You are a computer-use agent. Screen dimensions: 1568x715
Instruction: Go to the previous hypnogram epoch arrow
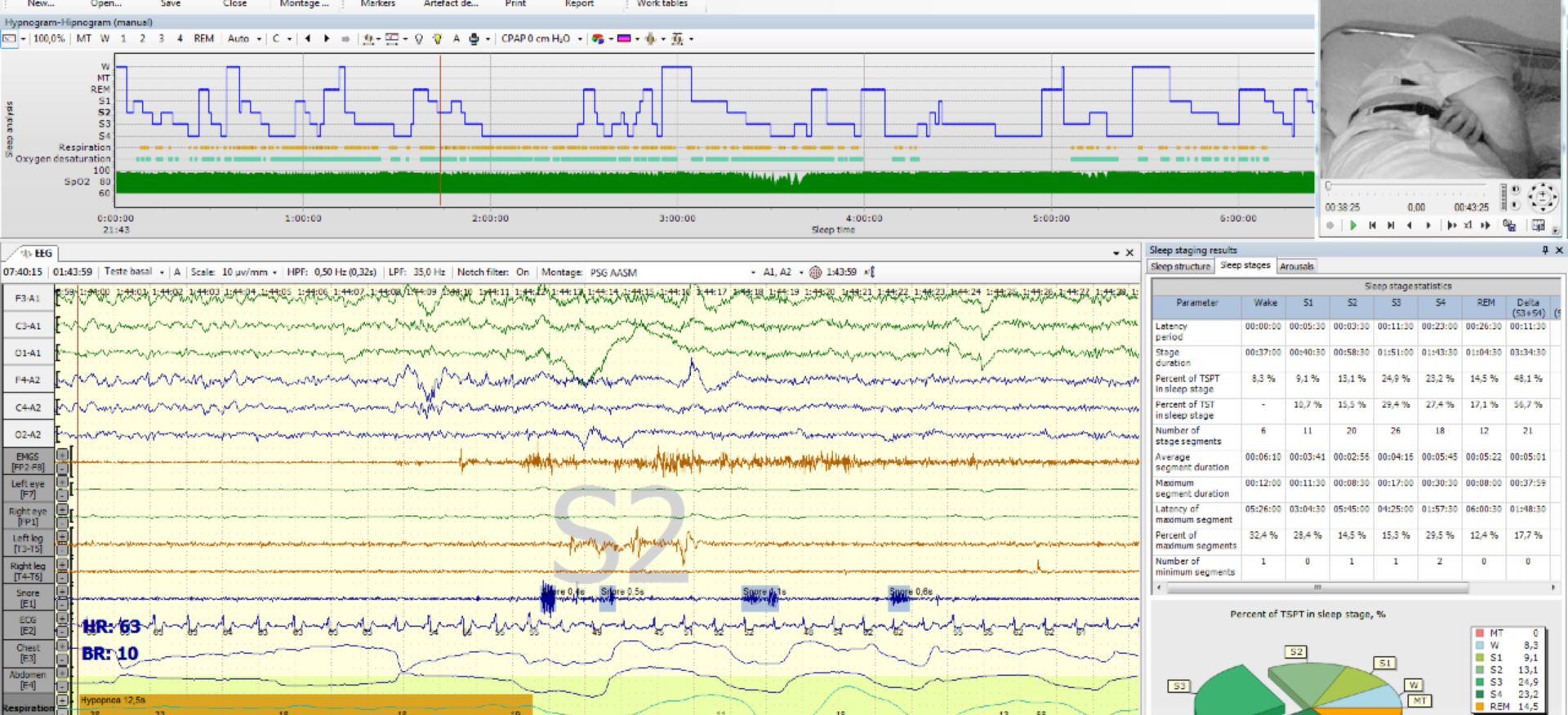(x=308, y=38)
